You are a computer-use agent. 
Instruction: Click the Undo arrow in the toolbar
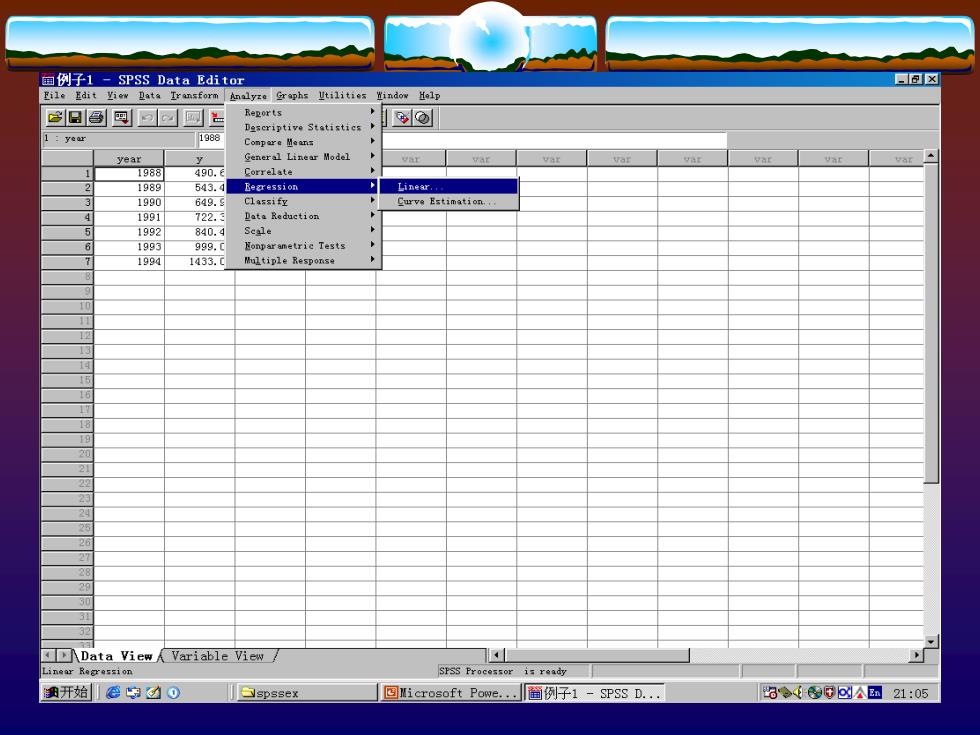tap(148, 118)
